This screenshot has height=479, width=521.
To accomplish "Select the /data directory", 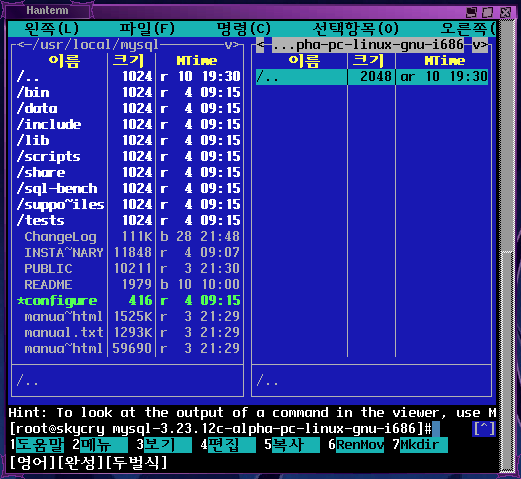I will tap(128, 109).
